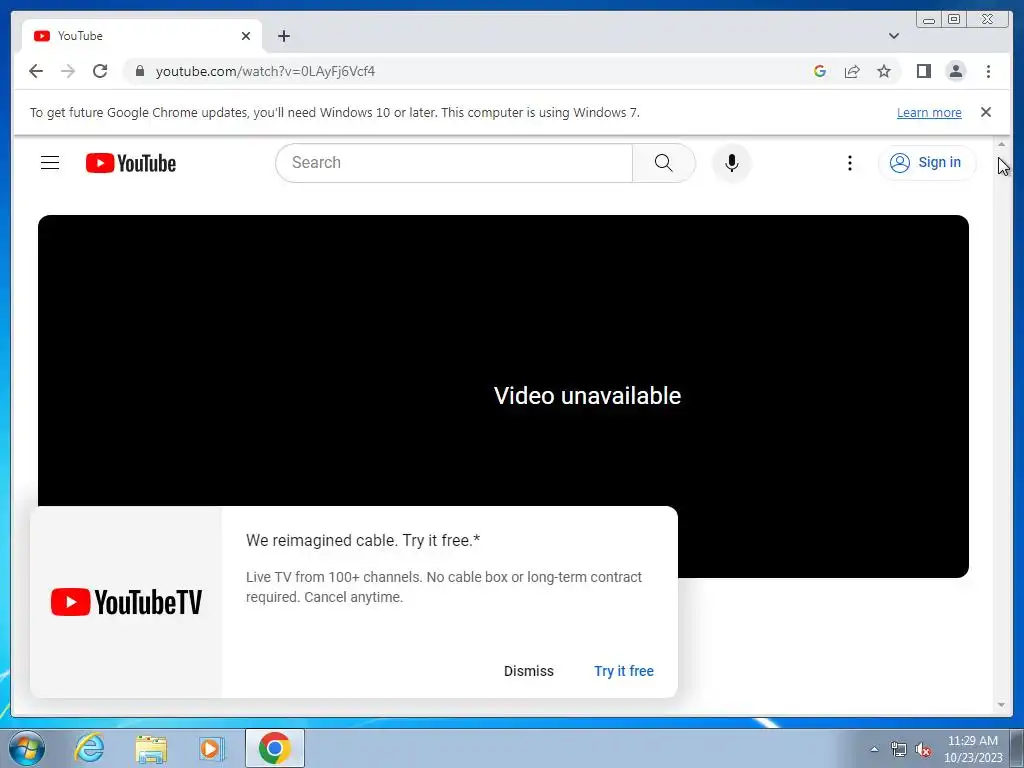Viewport: 1024px width, 768px height.
Task: Click the network tray icon
Action: pos(899,750)
